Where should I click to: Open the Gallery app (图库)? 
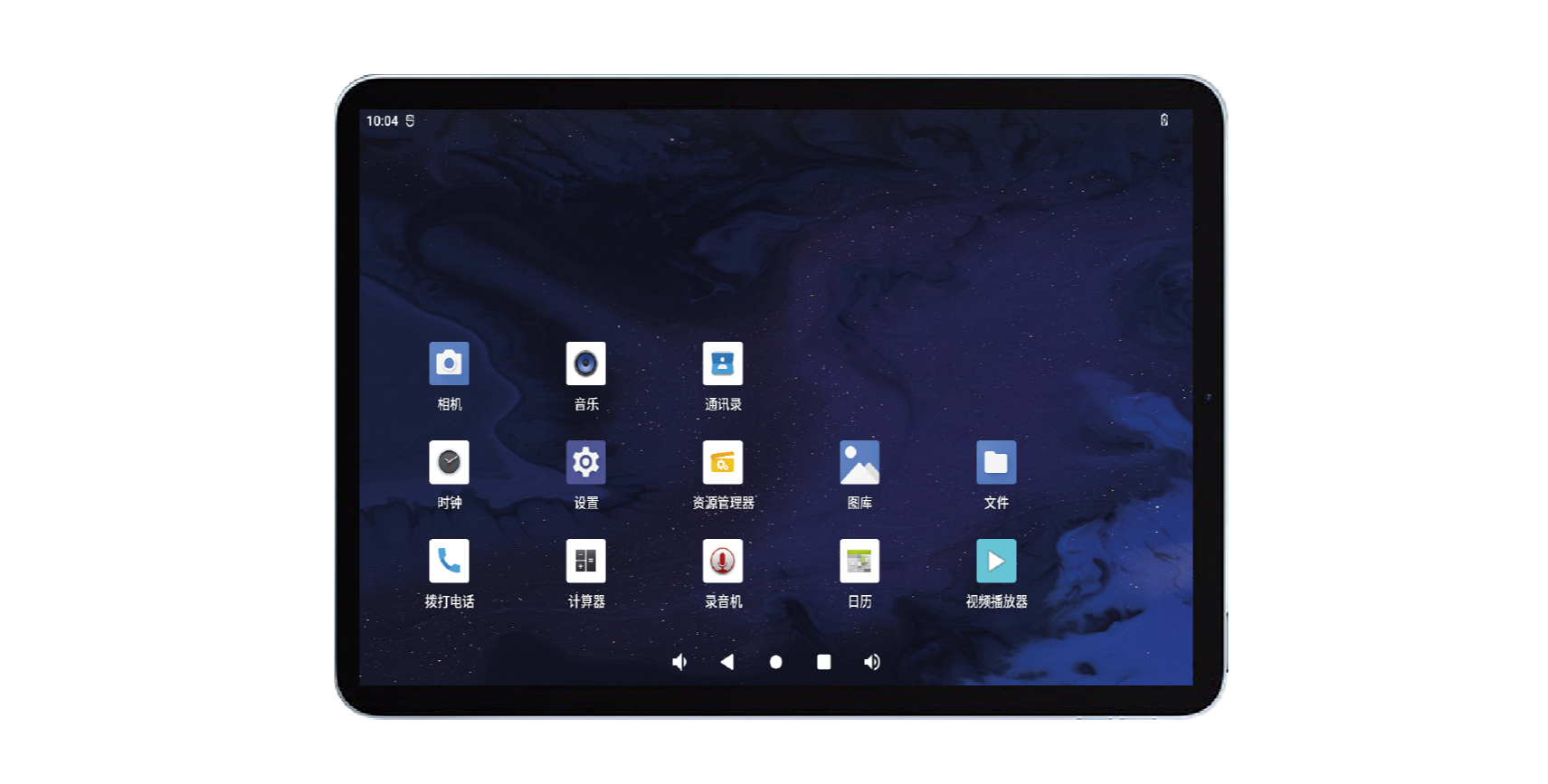[859, 462]
